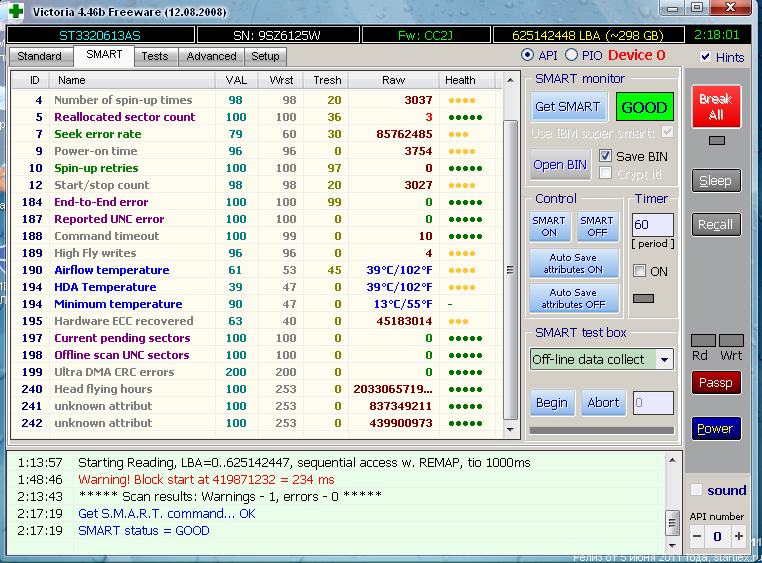Select the Ultra DMA CRC errors row

[257, 372]
